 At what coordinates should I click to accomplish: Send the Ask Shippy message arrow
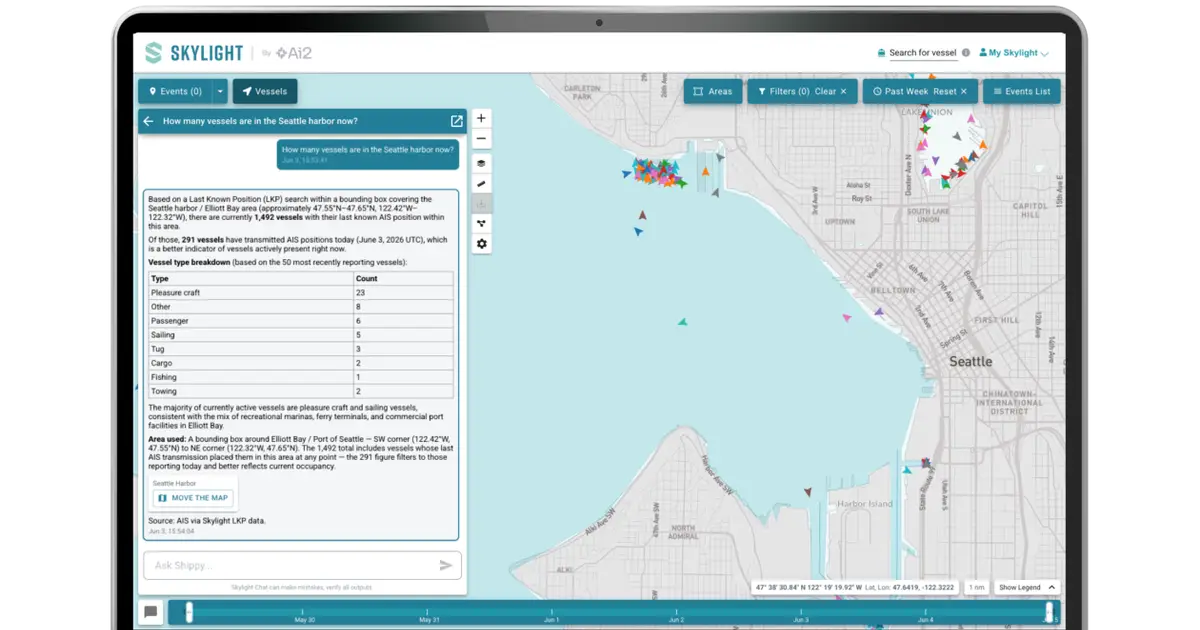coord(446,566)
